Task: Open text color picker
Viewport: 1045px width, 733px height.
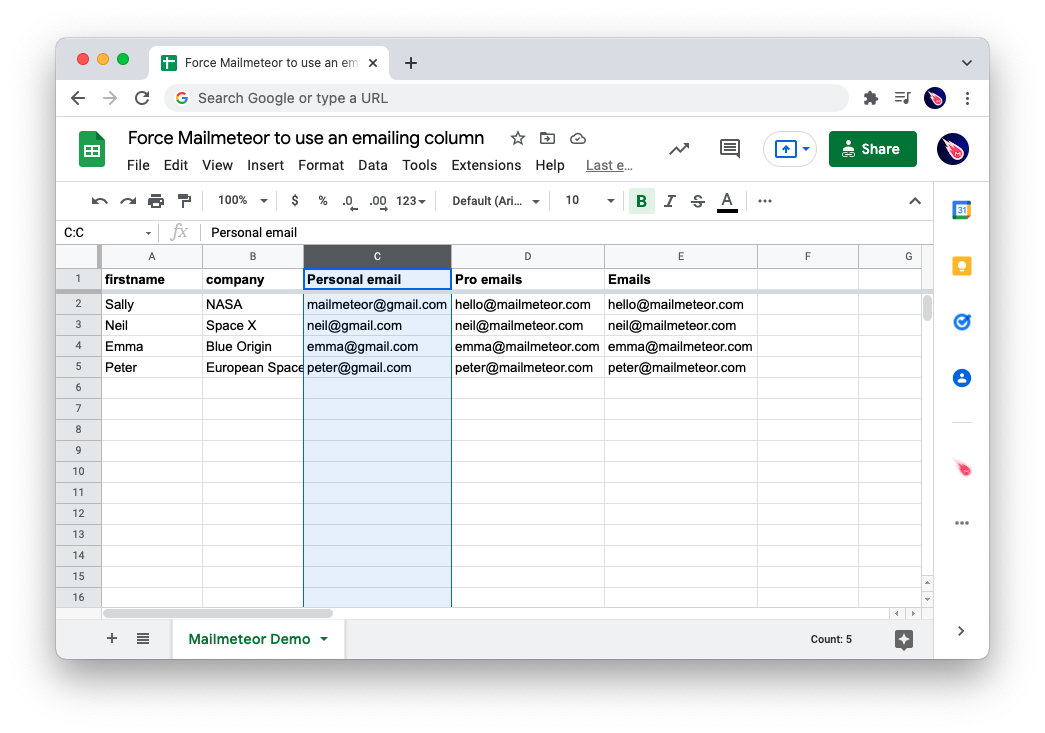Action: click(x=727, y=201)
